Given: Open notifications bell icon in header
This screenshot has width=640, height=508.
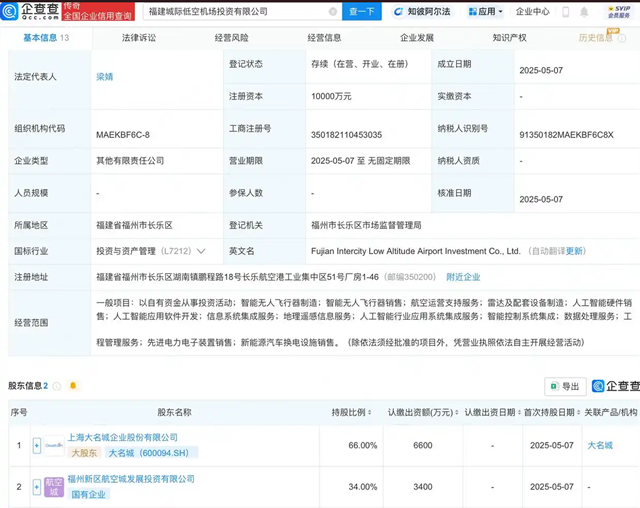Looking at the screenshot, I should (584, 12).
